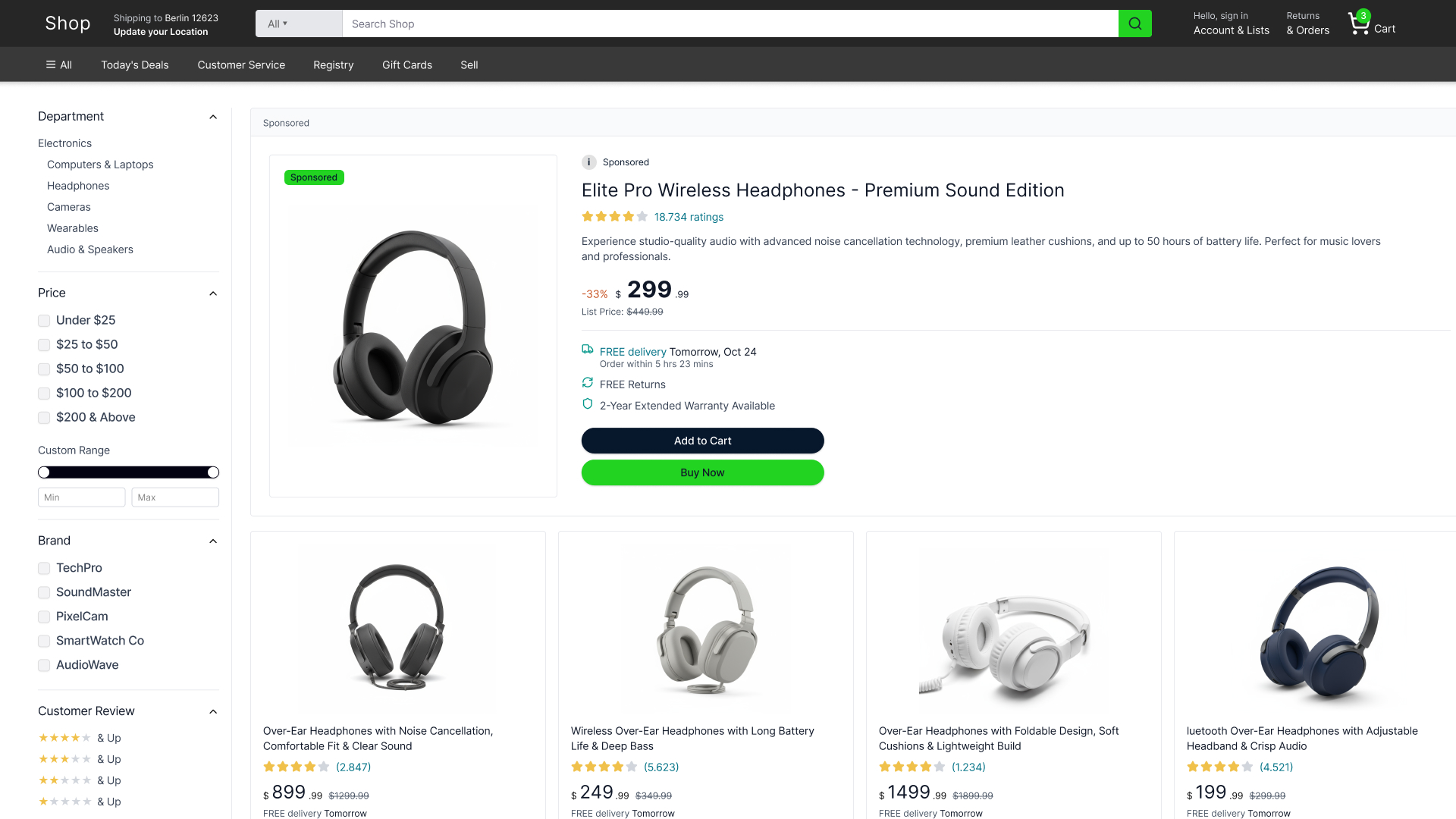Open the shopping cart icon

click(x=1358, y=24)
